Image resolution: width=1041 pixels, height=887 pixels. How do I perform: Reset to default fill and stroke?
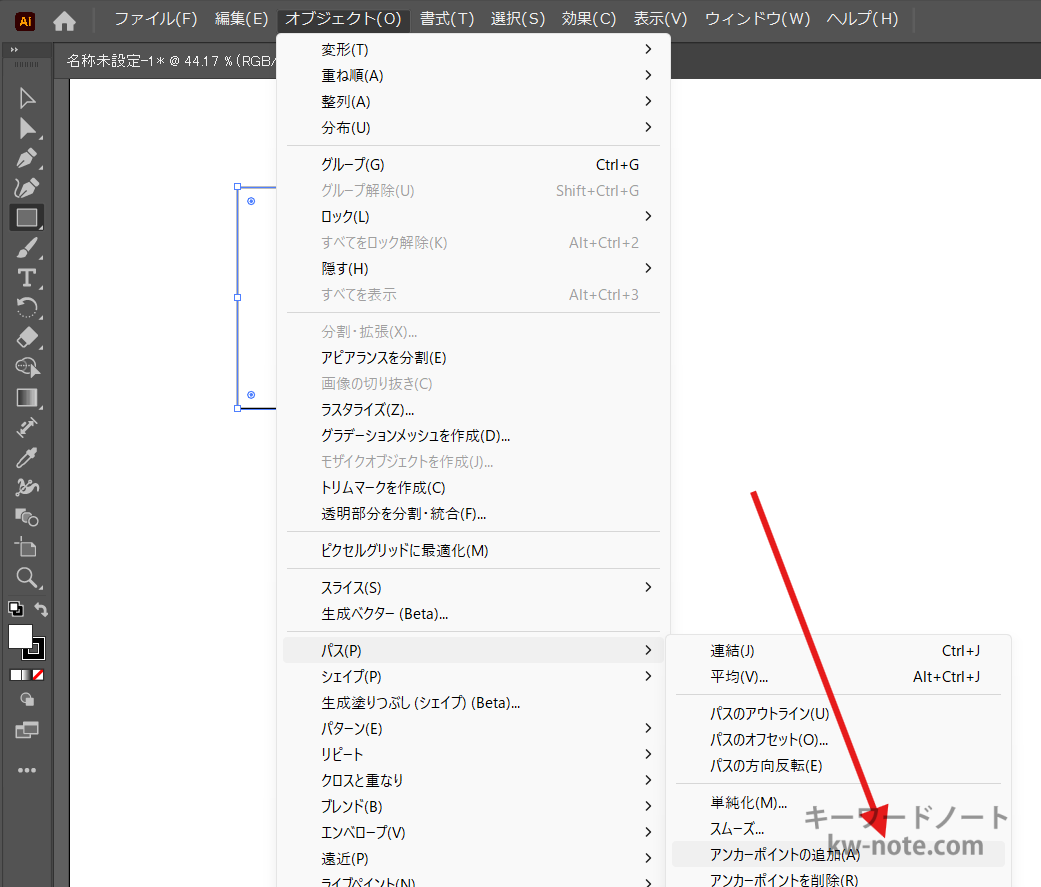(x=15, y=608)
